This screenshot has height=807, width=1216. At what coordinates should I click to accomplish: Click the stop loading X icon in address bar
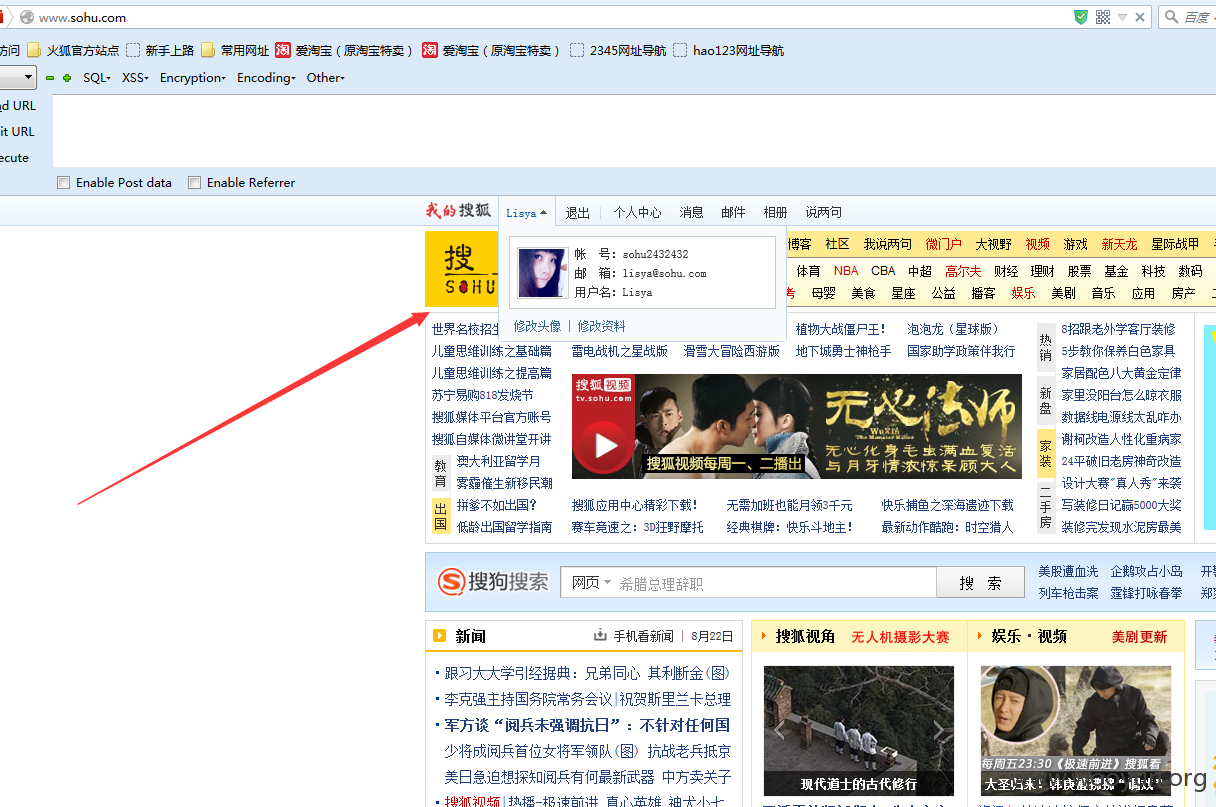pyautogui.click(x=1141, y=17)
